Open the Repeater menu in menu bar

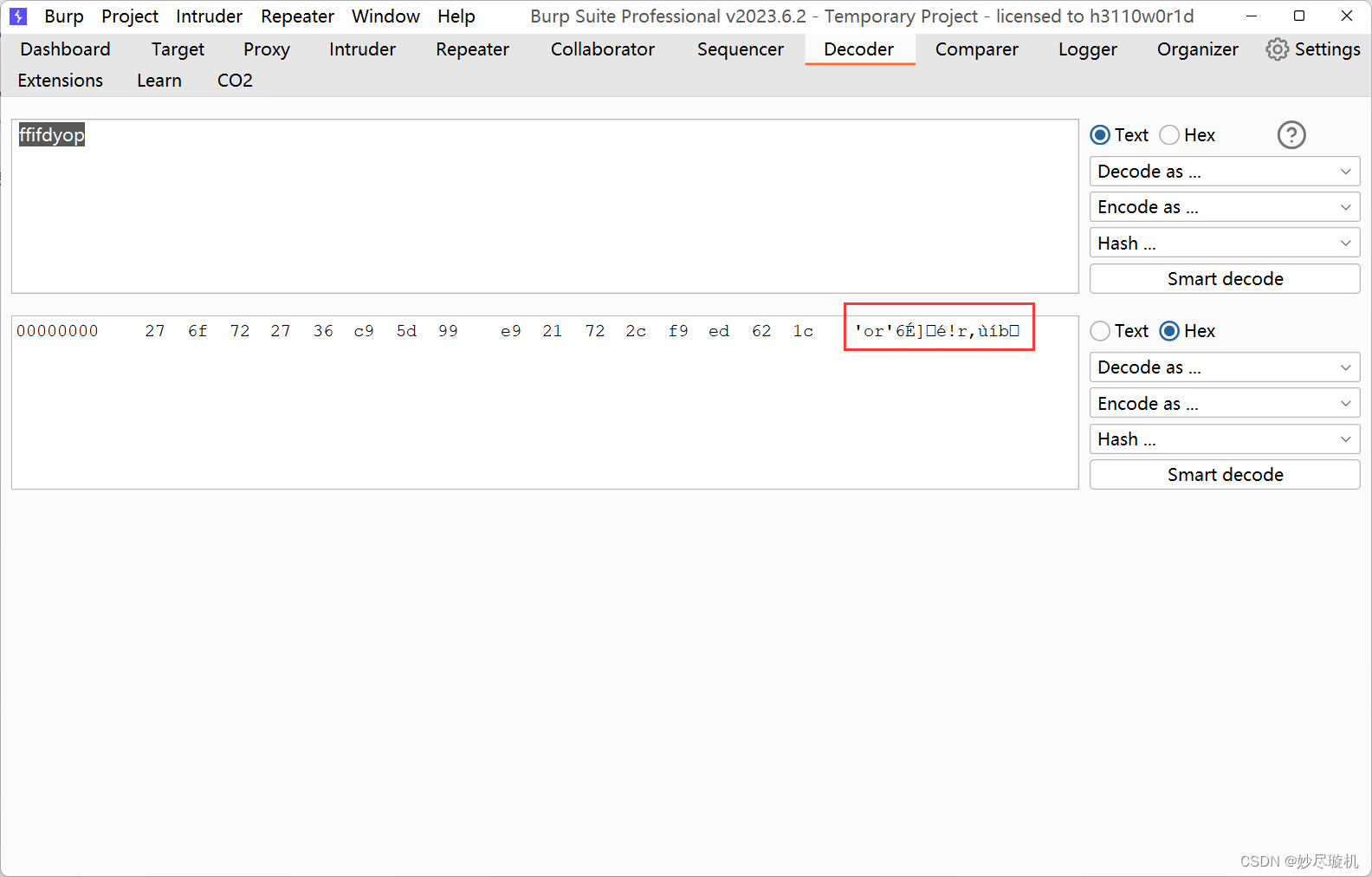(297, 16)
